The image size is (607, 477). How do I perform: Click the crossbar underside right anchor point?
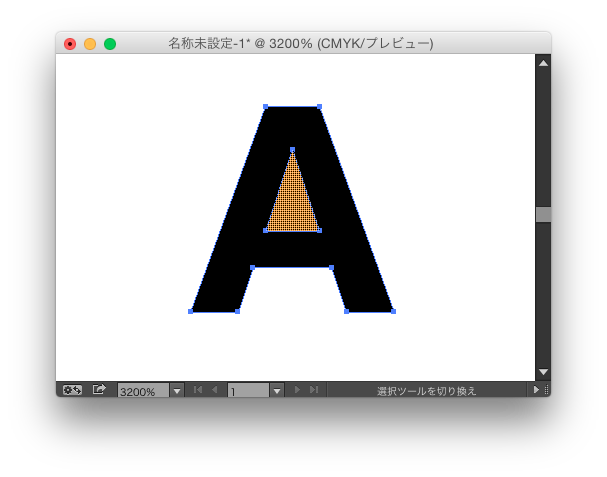point(331,268)
